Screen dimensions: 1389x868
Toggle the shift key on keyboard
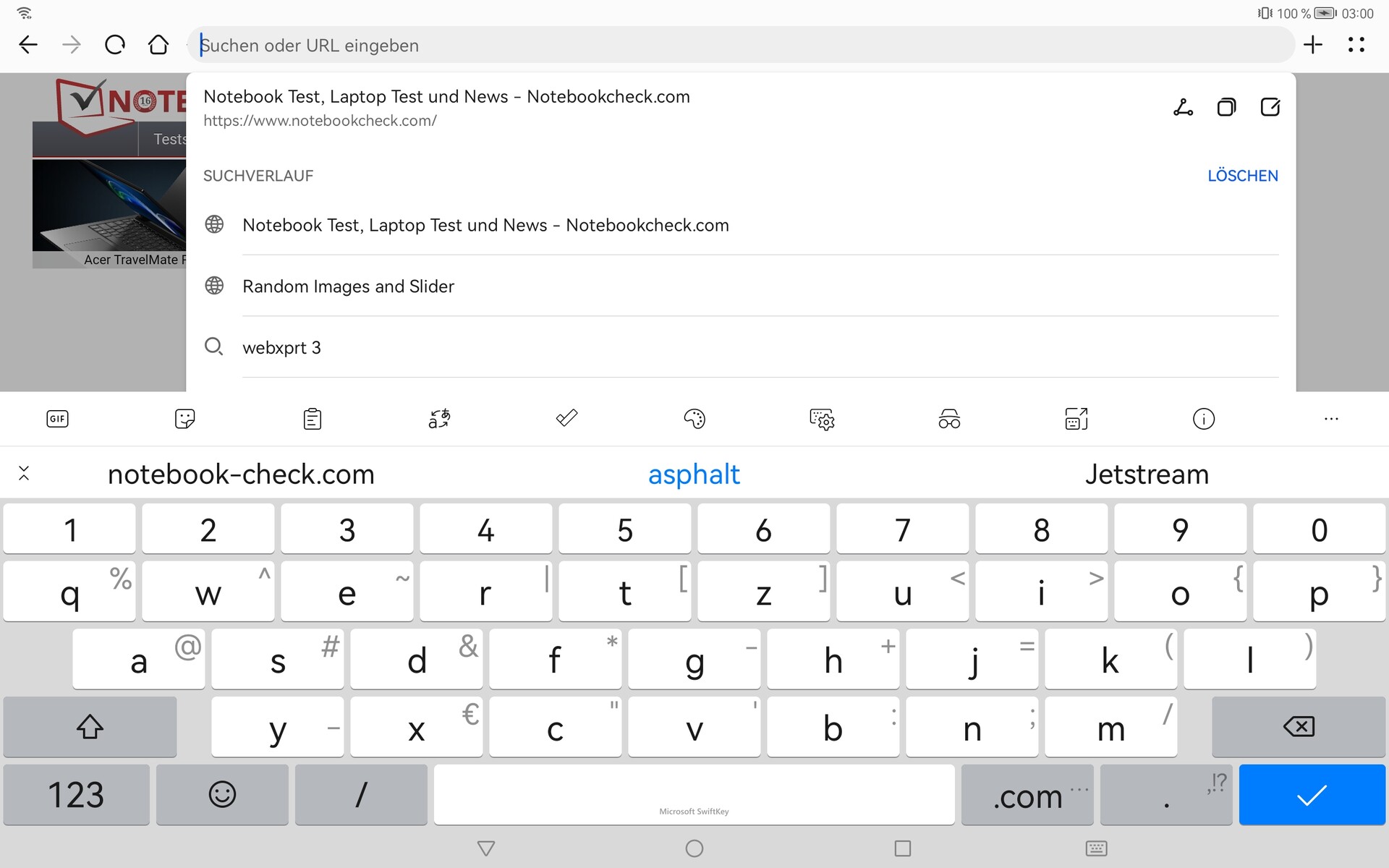(x=90, y=727)
